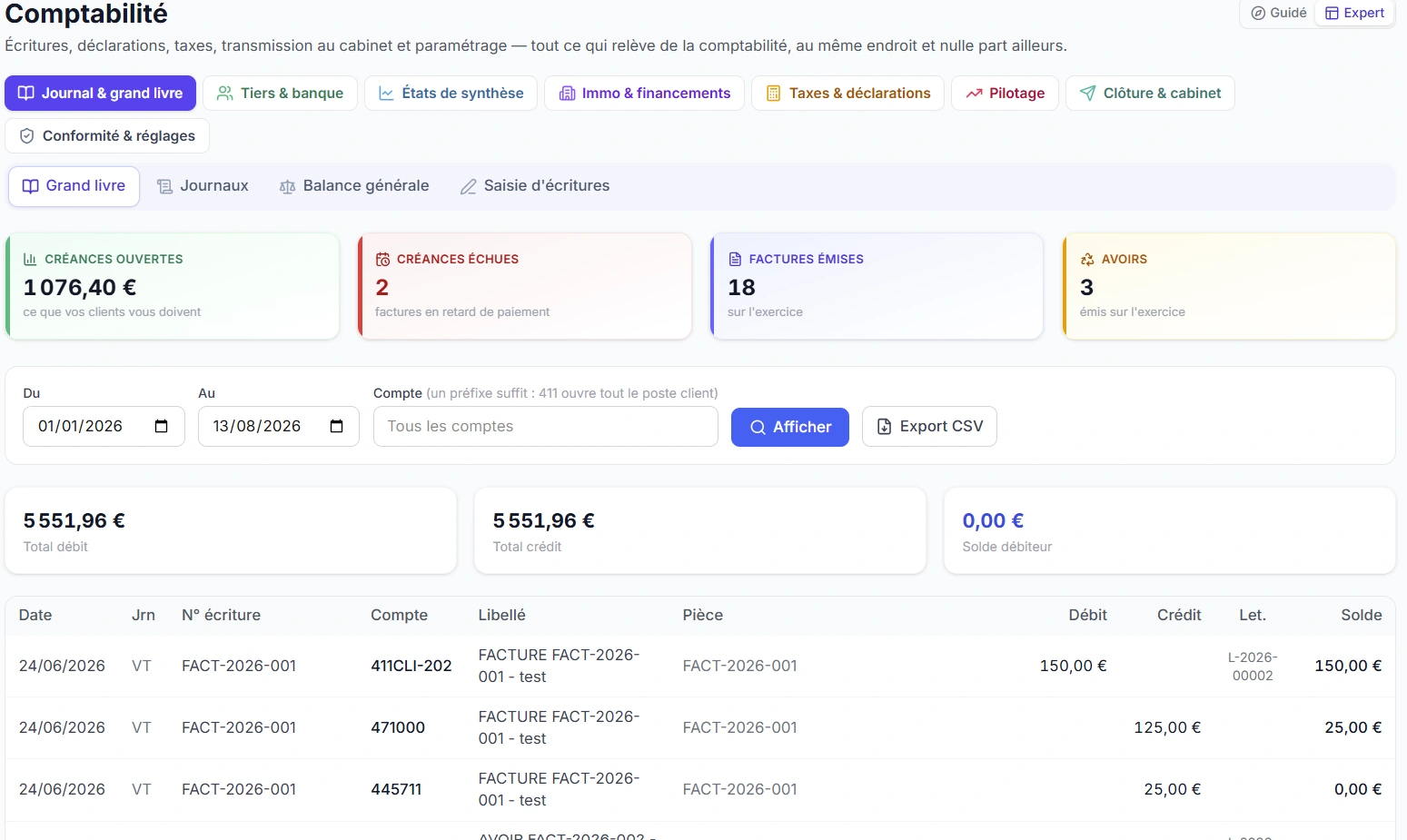Open the Créances ouvertes card amount 1 076,40 €
The width and height of the screenshot is (1407, 840).
80,288
